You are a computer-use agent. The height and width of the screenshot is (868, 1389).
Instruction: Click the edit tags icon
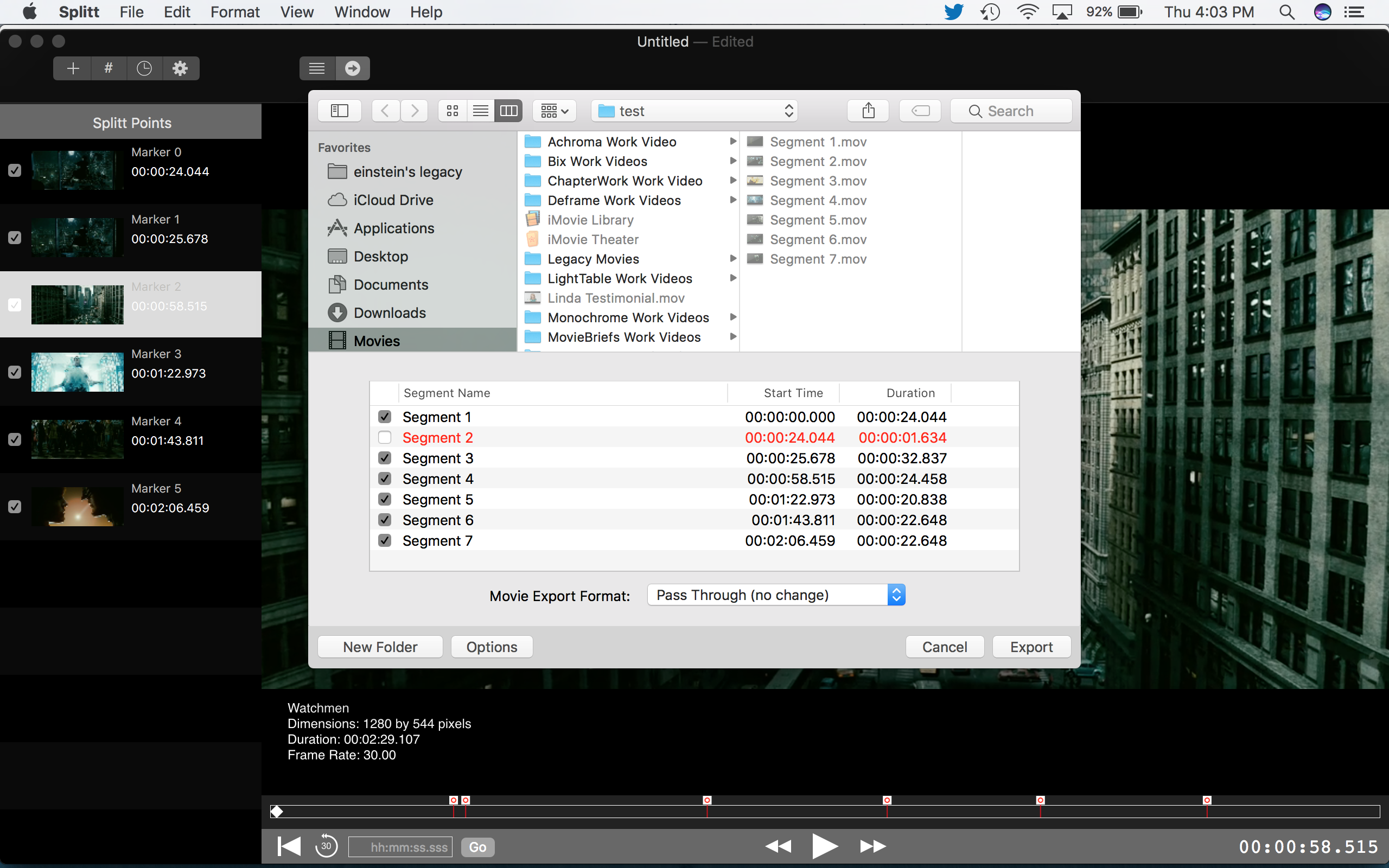(x=920, y=111)
